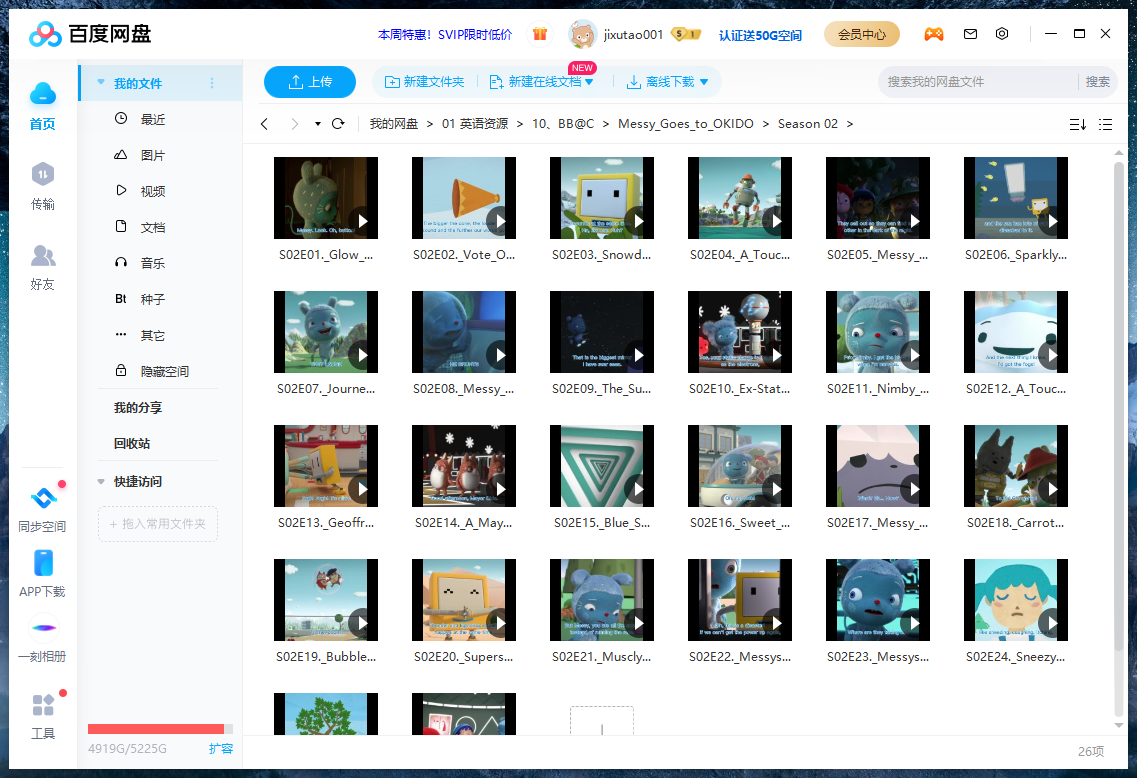
Task: Navigate to 我的网盘 breadcrumb
Action: tap(394, 124)
